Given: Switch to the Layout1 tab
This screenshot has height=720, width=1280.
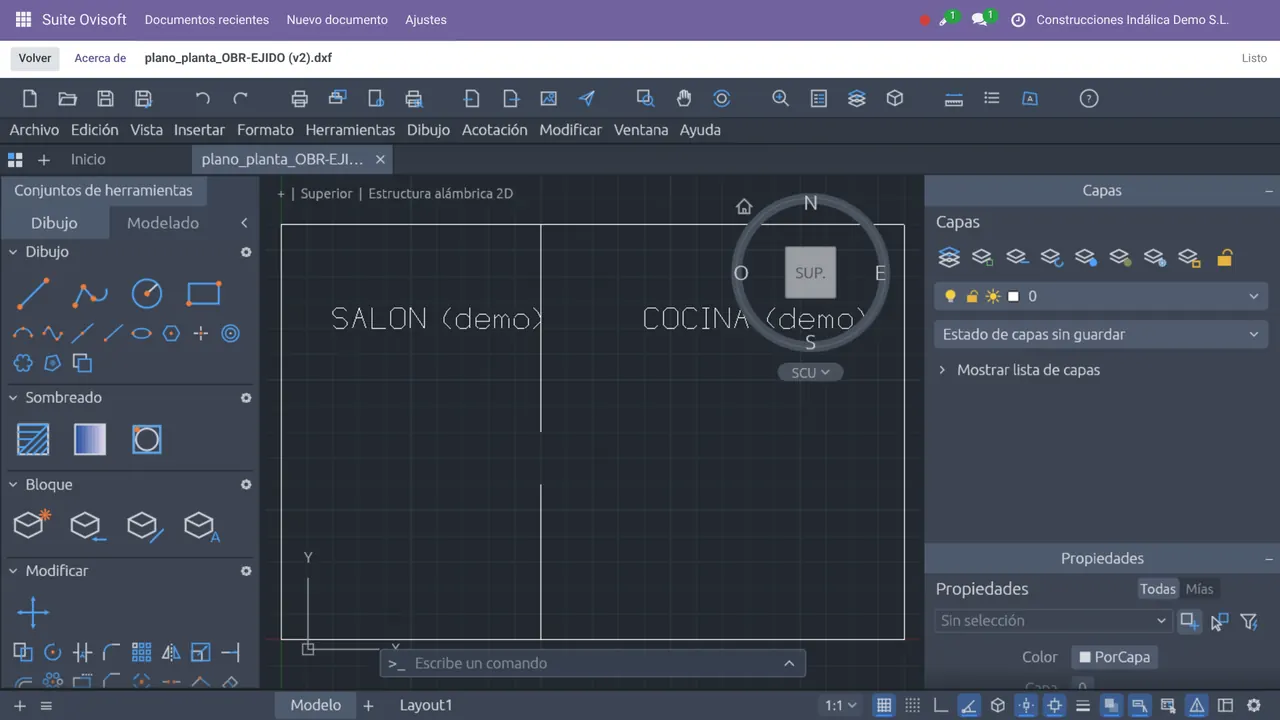Looking at the screenshot, I should pos(426,705).
